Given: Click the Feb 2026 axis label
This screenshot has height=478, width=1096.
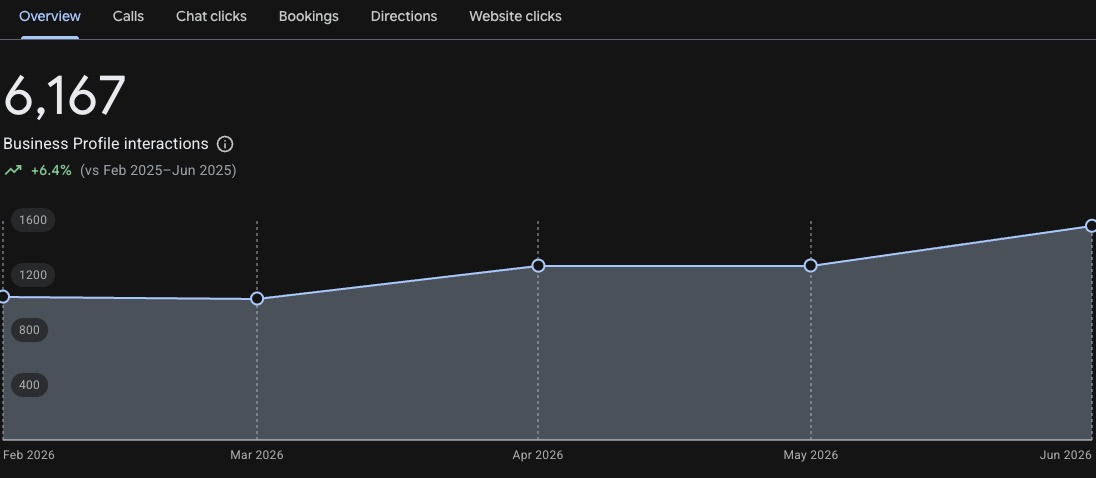Looking at the screenshot, I should [29, 455].
